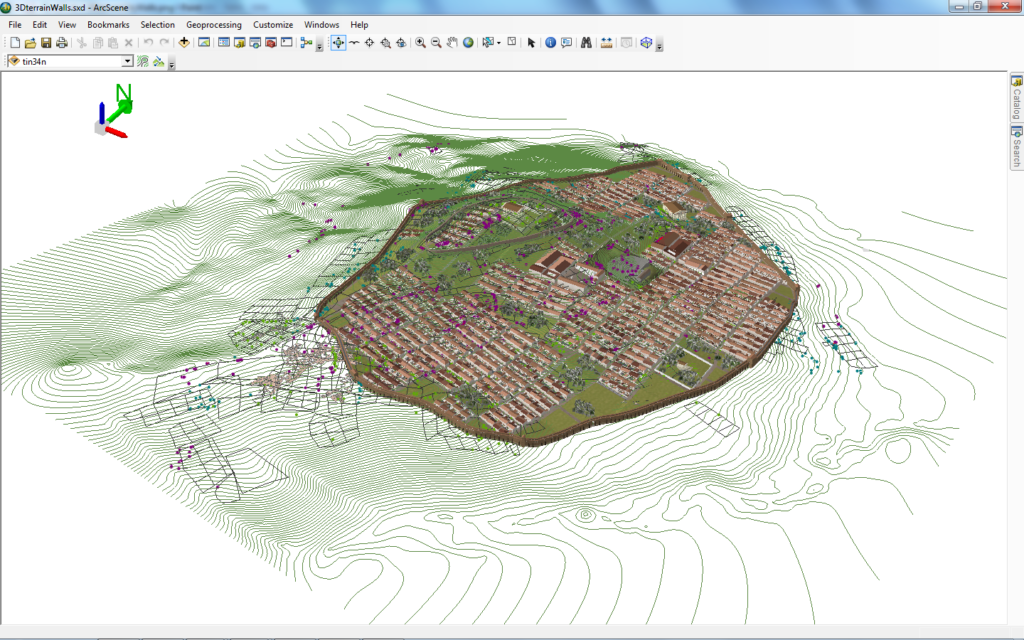Open the Customize menu
Viewport: 1024px width, 640px height.
click(x=273, y=25)
